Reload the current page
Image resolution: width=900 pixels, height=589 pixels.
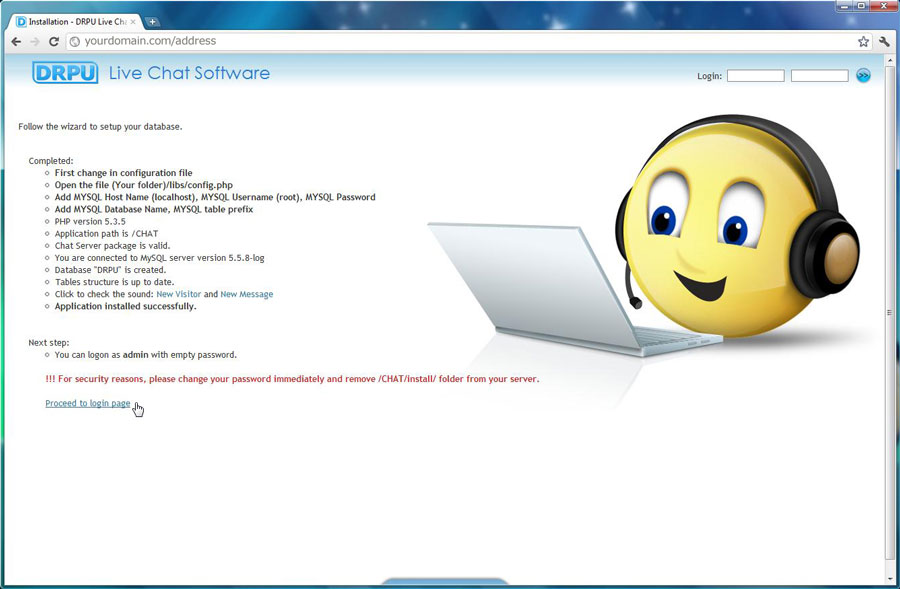(x=54, y=42)
